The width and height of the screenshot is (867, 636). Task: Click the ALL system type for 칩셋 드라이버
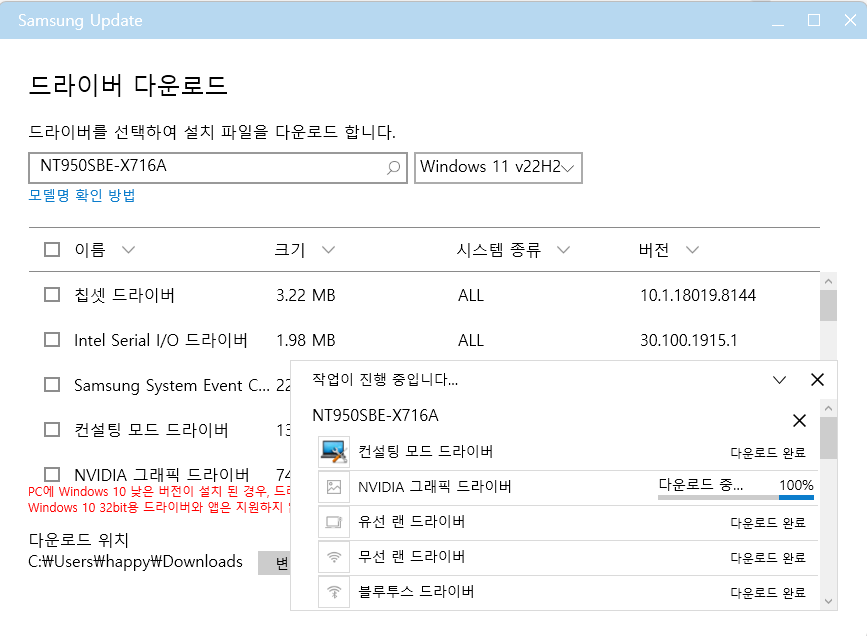click(x=471, y=295)
